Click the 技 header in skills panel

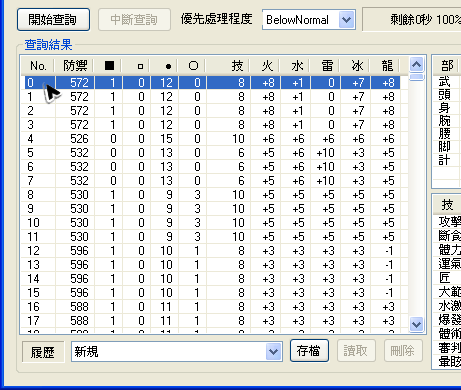[x=447, y=205]
